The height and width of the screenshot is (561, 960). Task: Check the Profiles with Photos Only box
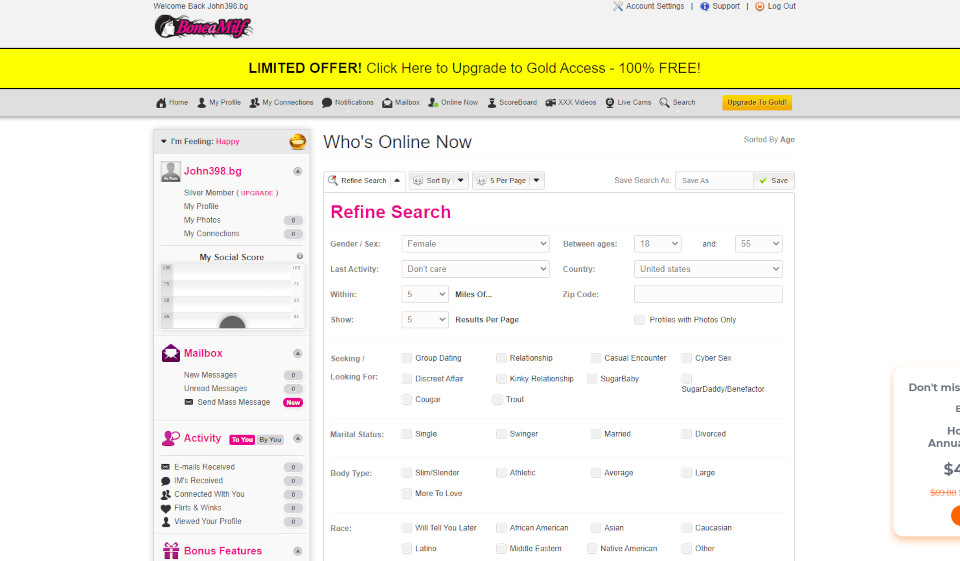tap(640, 320)
